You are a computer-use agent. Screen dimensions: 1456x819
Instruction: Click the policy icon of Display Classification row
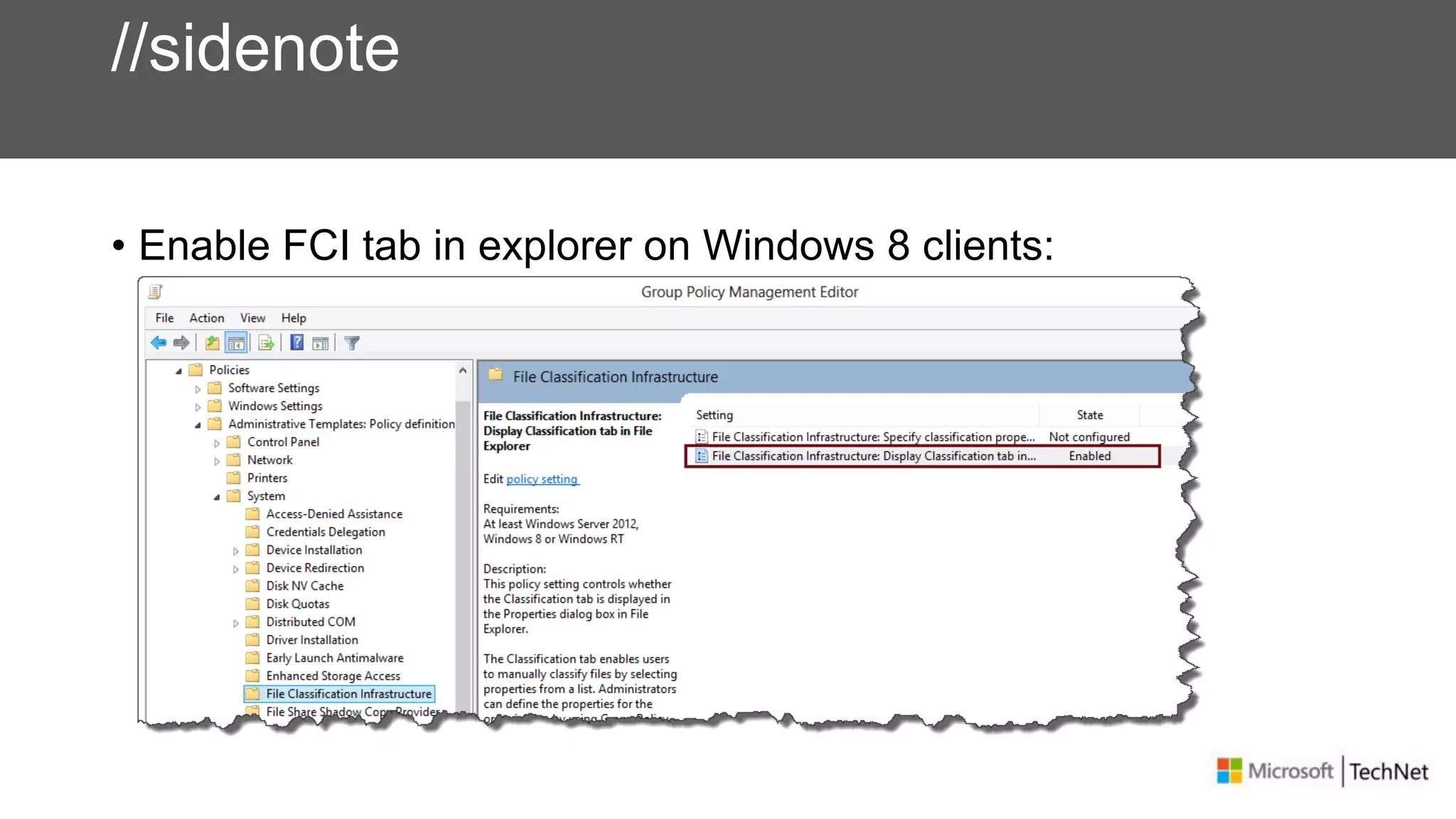pos(702,456)
